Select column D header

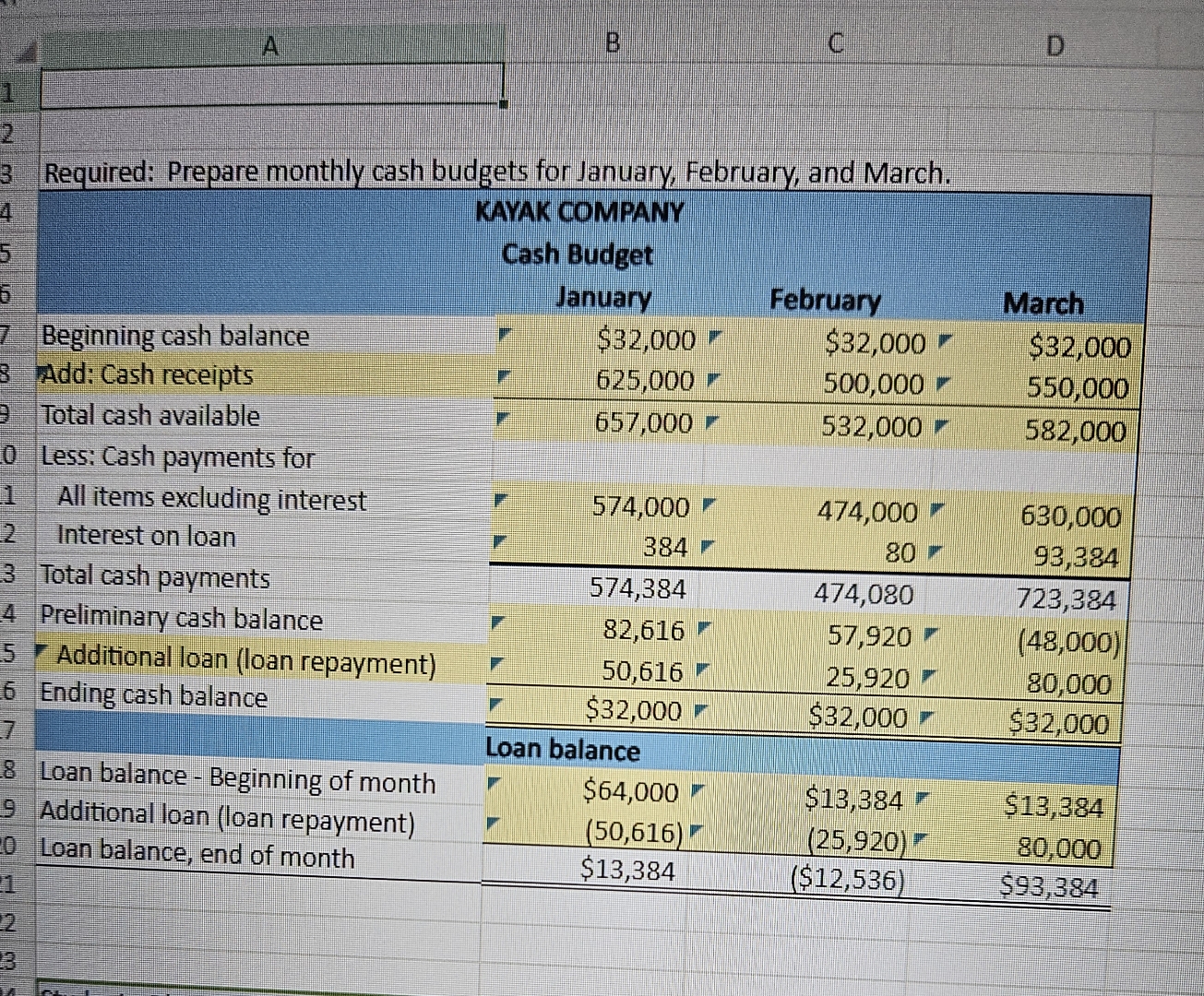coord(1055,45)
